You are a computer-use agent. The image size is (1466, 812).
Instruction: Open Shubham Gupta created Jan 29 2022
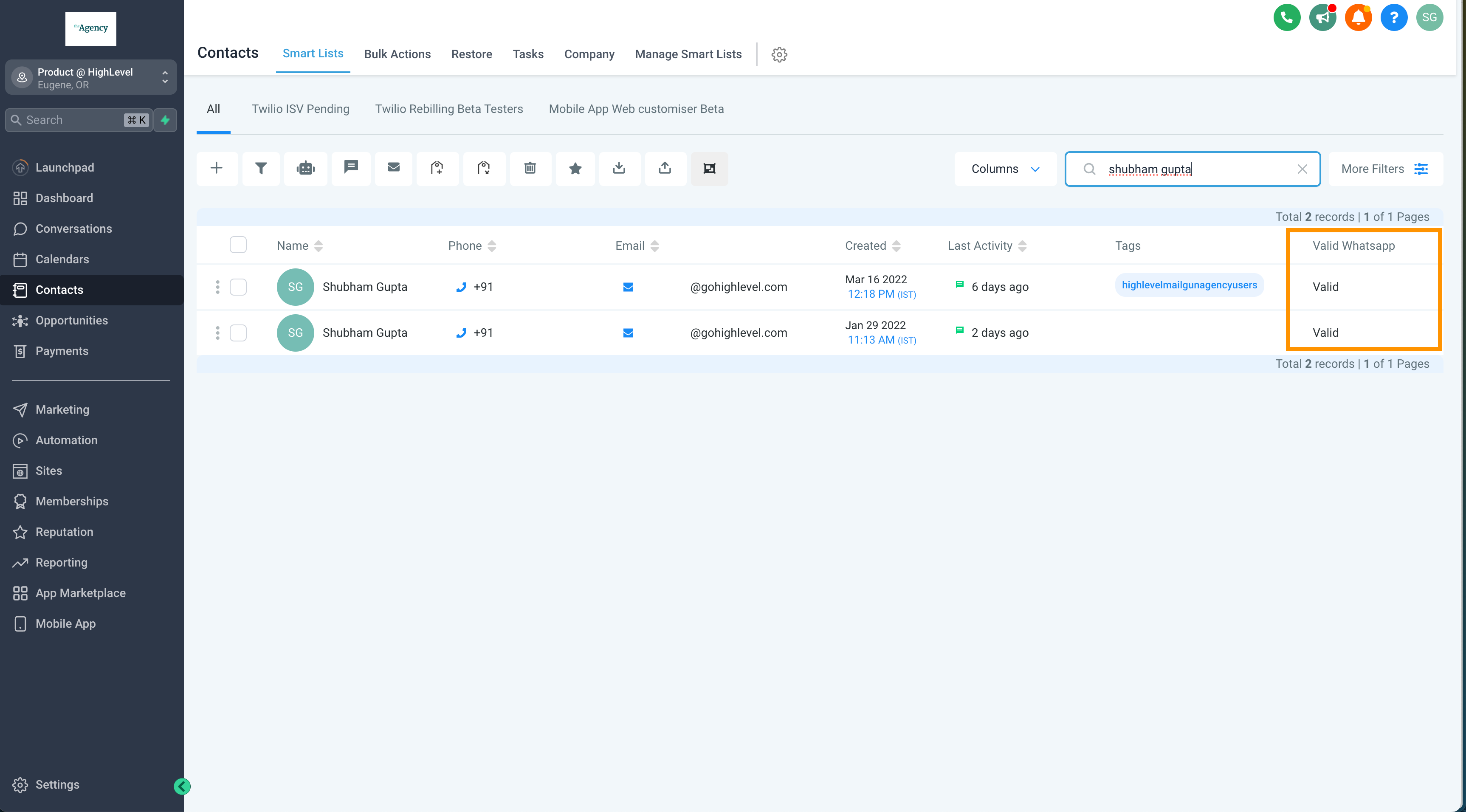(x=365, y=333)
